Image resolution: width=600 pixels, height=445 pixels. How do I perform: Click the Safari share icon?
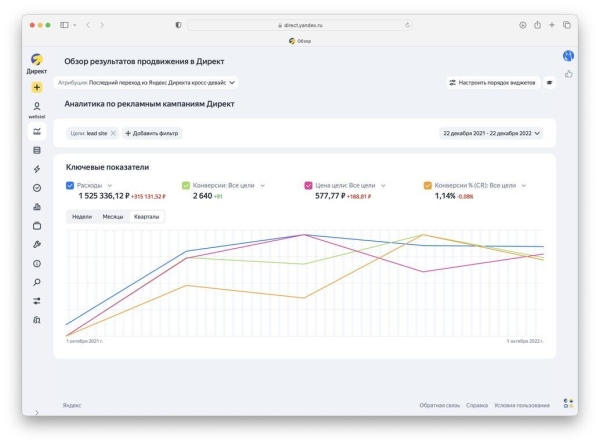point(537,24)
